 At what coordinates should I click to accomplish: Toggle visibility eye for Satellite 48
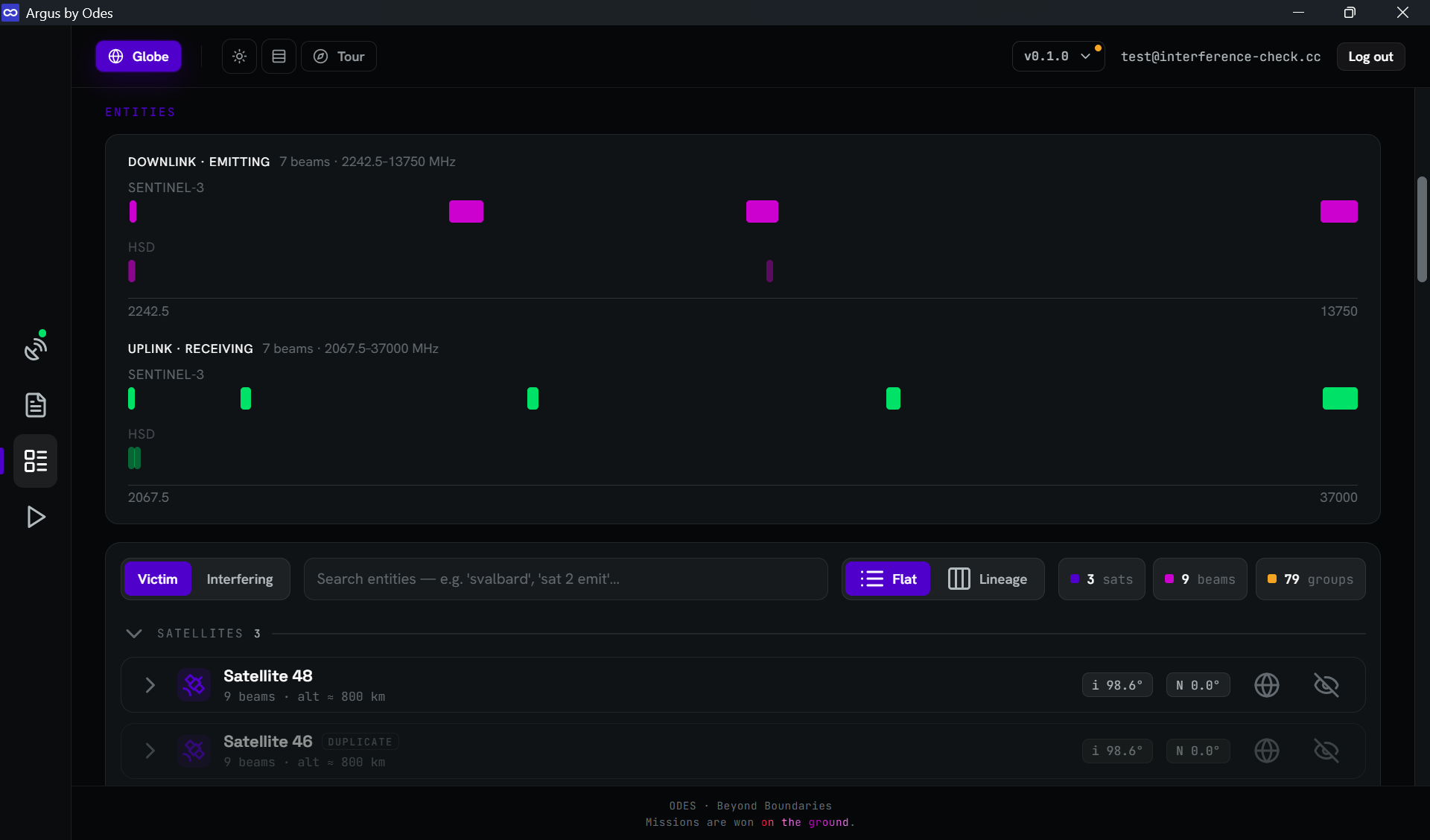pos(1326,685)
